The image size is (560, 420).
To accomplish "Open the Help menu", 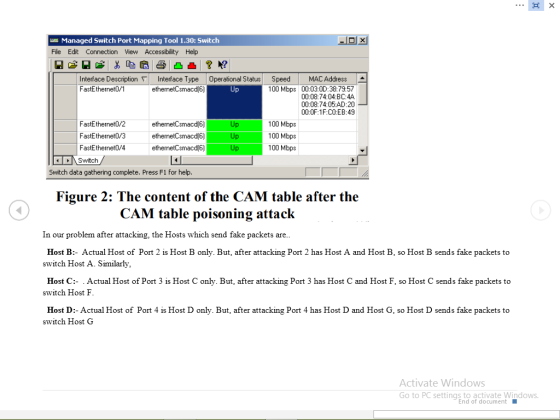I will [191, 52].
